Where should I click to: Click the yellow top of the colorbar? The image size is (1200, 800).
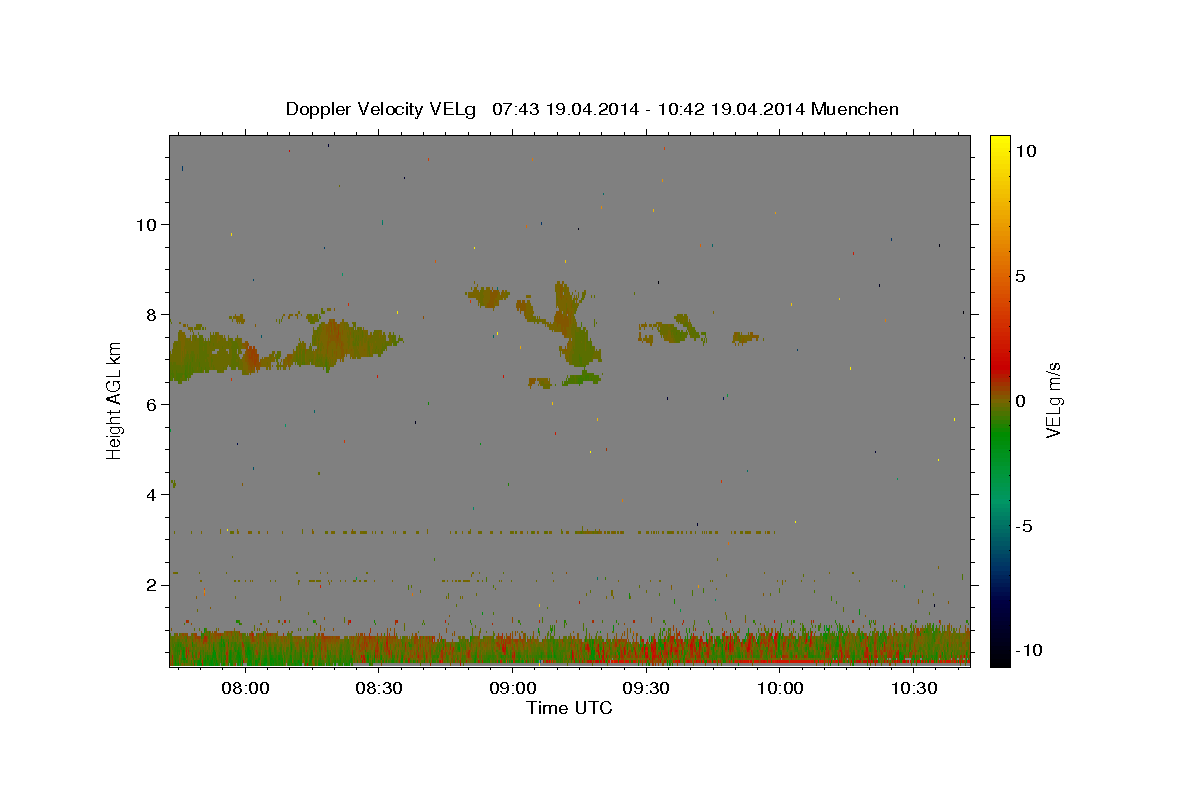click(x=999, y=142)
